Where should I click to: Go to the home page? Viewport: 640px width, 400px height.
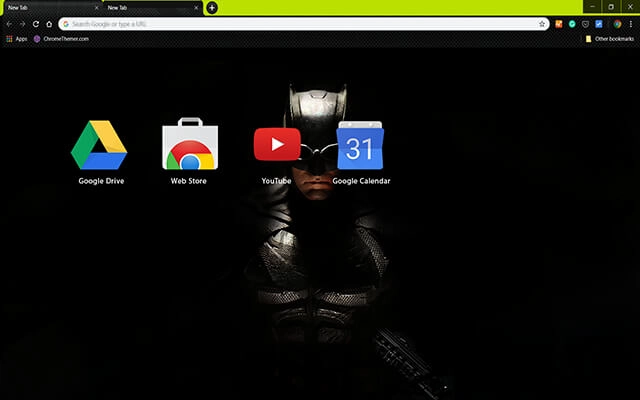tap(49, 24)
